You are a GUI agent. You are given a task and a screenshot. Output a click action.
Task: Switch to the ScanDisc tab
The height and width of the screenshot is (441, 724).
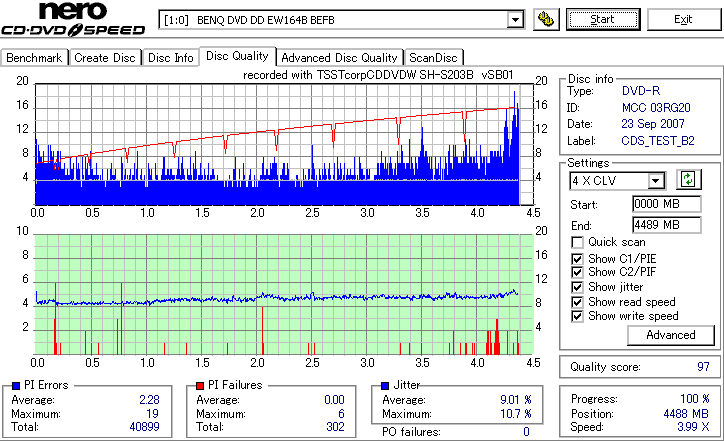[x=433, y=58]
